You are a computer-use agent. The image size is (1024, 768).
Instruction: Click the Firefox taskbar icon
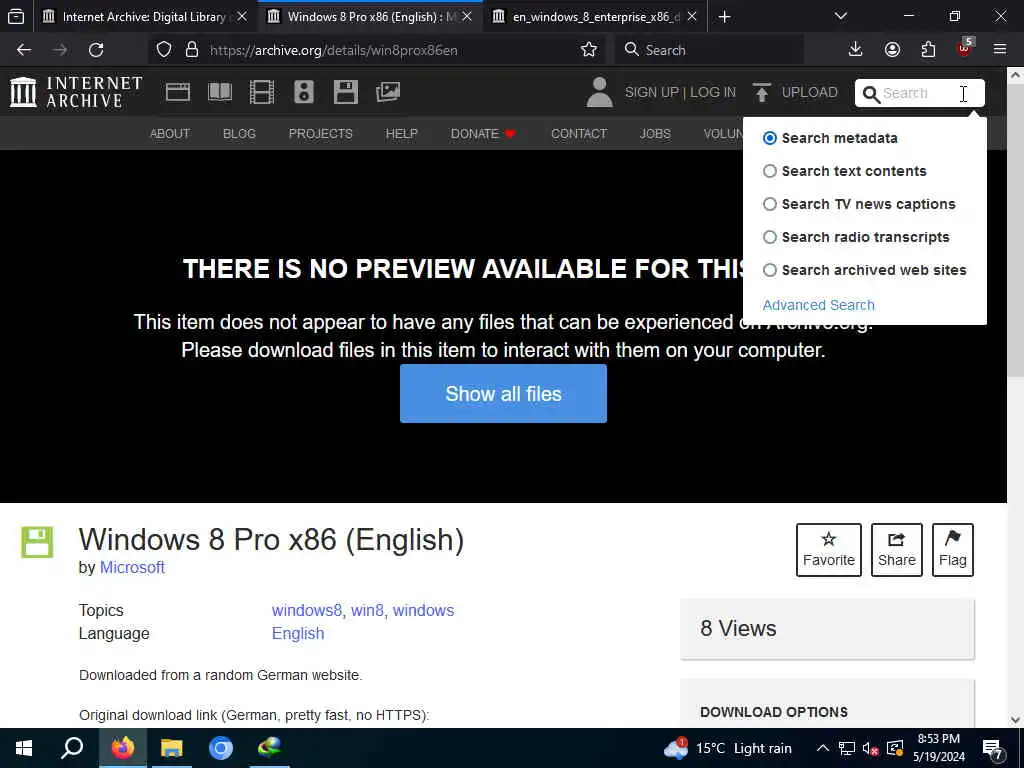(123, 748)
